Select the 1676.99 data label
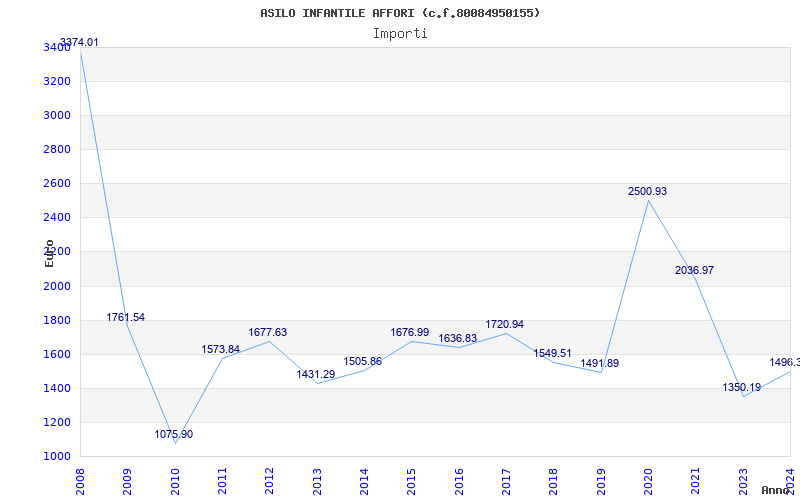Image resolution: width=800 pixels, height=500 pixels. pyautogui.click(x=410, y=332)
